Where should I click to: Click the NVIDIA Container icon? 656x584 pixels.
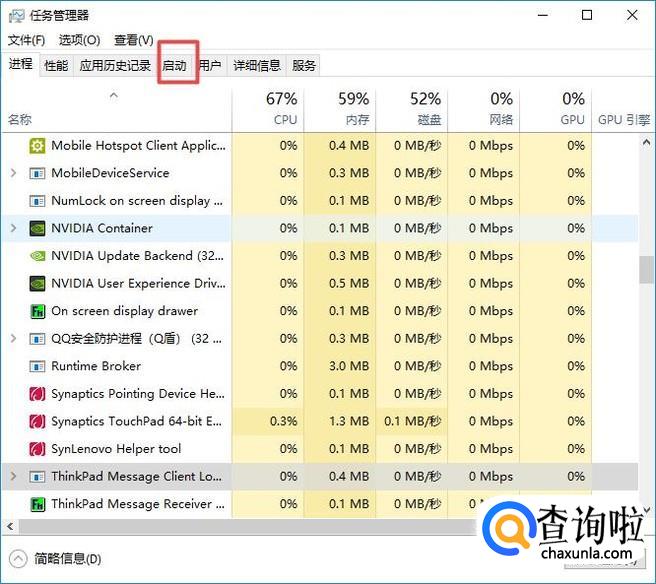[37, 228]
